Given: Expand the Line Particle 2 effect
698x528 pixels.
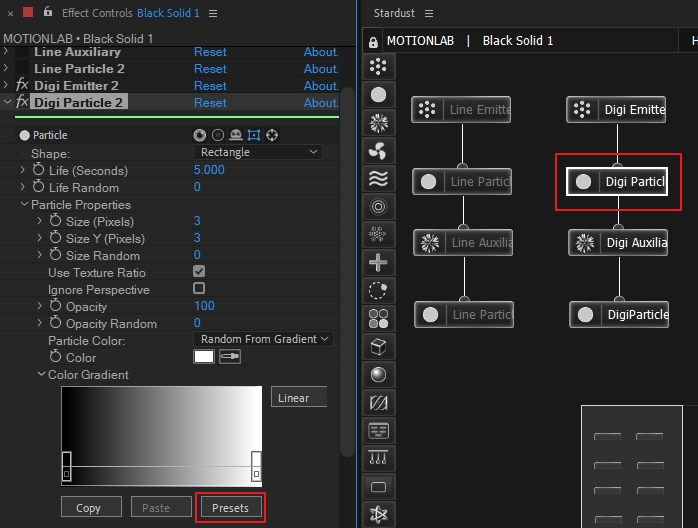Looking at the screenshot, I should point(6,68).
